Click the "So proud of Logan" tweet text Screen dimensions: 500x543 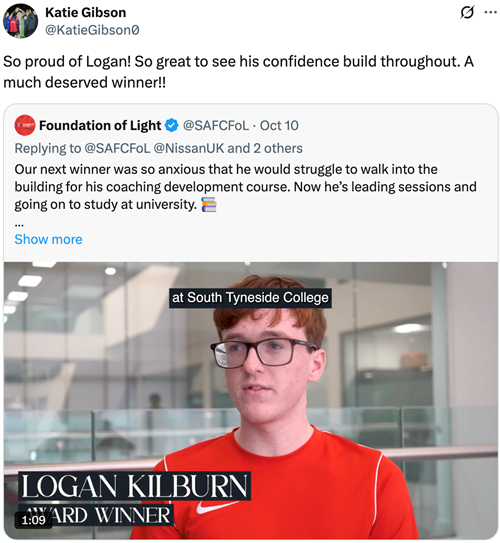[x=238, y=72]
